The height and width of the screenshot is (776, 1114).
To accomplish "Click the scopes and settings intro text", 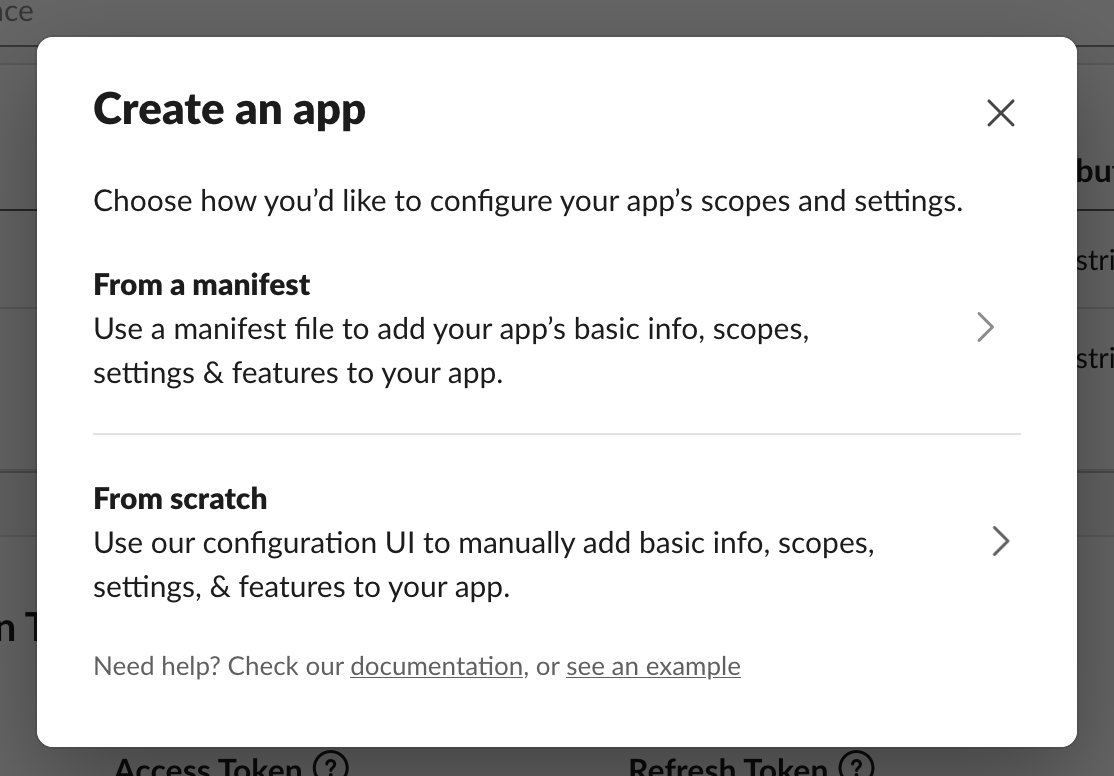I will (x=528, y=201).
